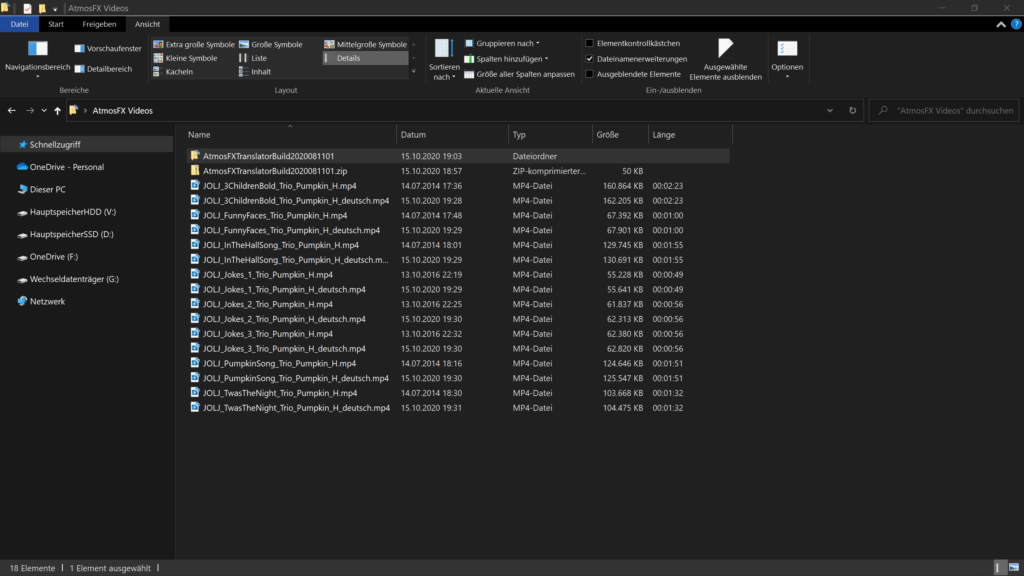Click Ausgewählte Elemente ausblenden
The height and width of the screenshot is (576, 1024).
pos(725,59)
